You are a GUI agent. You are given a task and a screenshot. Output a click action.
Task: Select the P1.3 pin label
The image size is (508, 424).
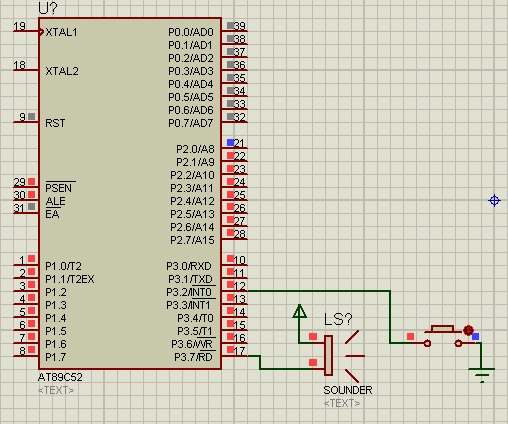pyautogui.click(x=56, y=305)
